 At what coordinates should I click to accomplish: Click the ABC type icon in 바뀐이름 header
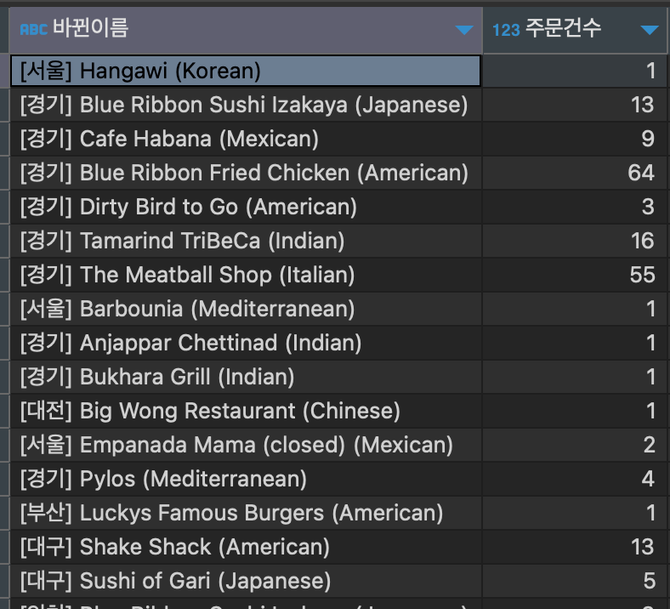pyautogui.click(x=33, y=29)
